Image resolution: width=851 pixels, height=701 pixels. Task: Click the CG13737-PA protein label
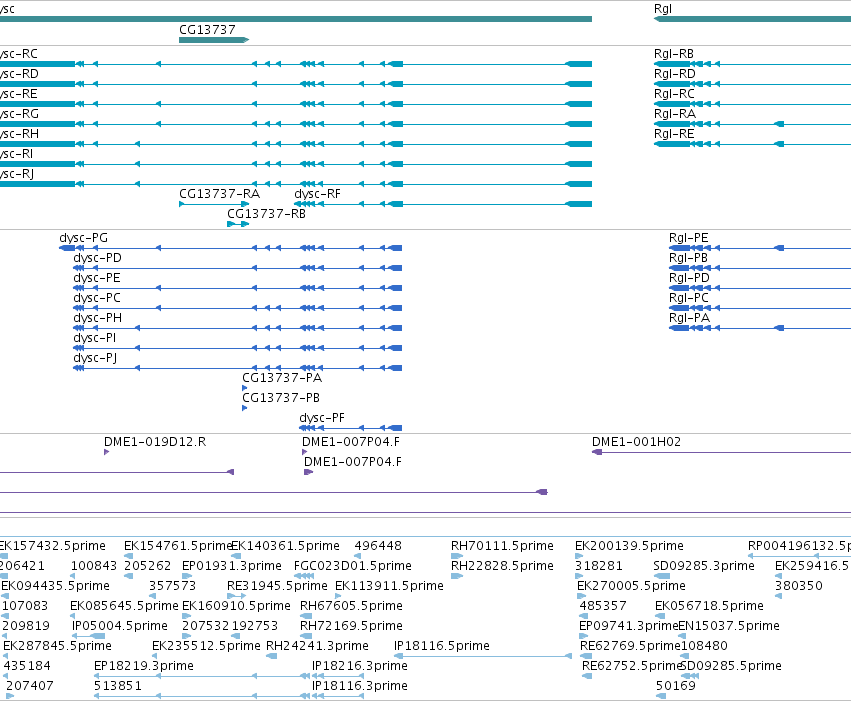(282, 378)
